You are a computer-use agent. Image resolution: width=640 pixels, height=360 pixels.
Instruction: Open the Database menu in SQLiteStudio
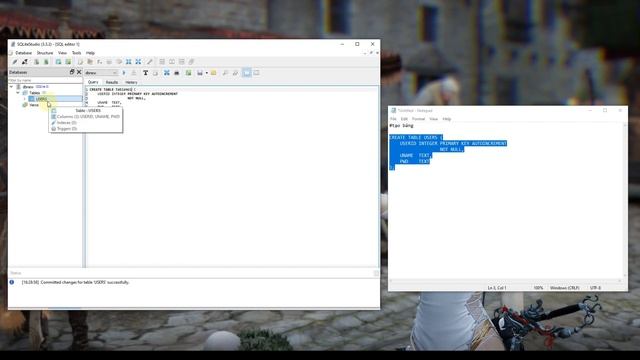coord(23,53)
